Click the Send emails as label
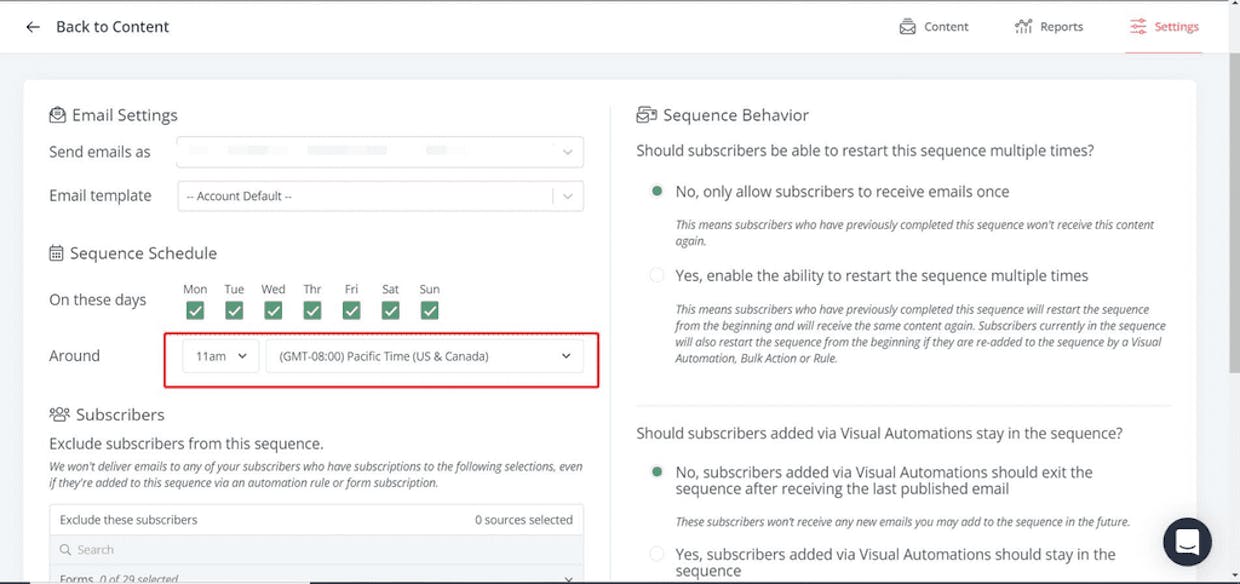 100,152
